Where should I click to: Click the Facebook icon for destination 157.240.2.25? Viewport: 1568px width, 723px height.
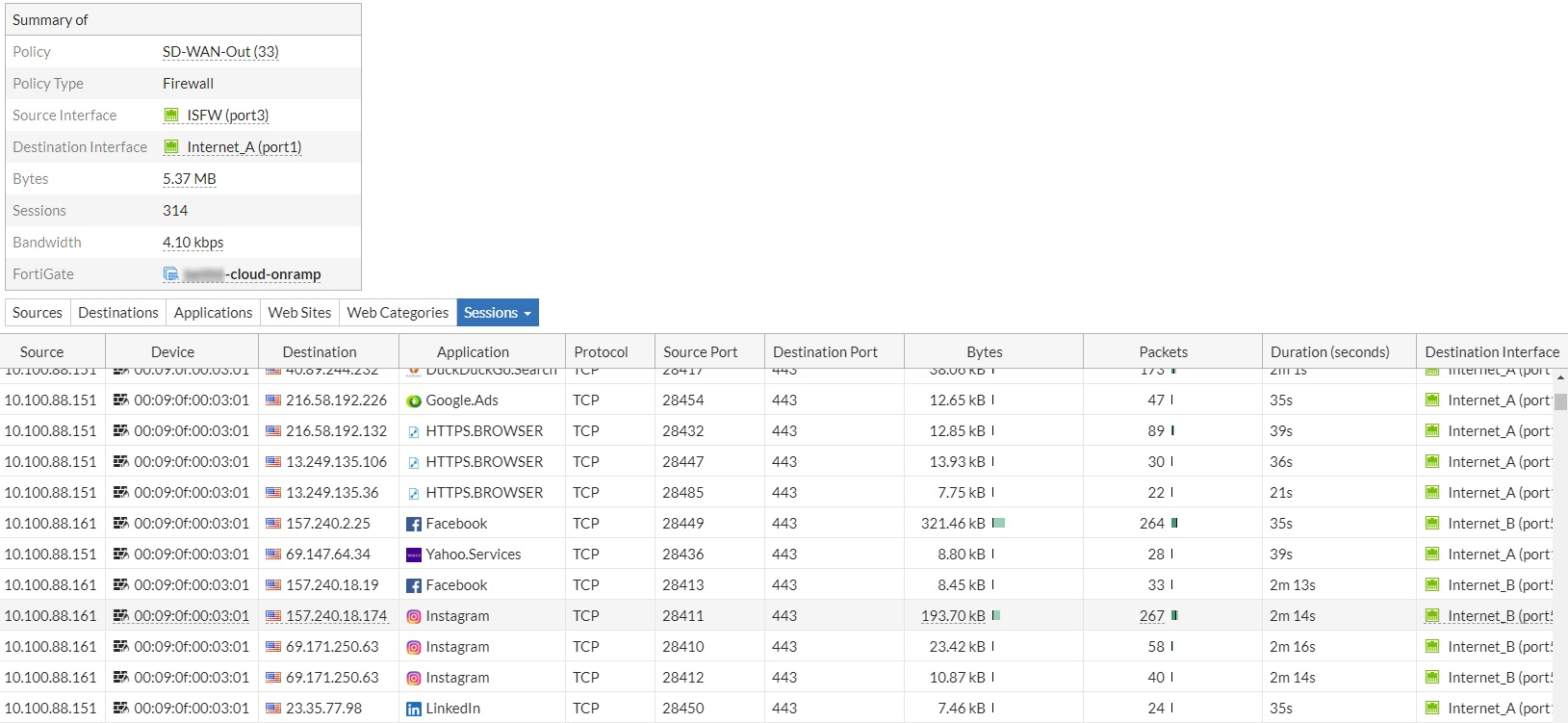pyautogui.click(x=414, y=524)
